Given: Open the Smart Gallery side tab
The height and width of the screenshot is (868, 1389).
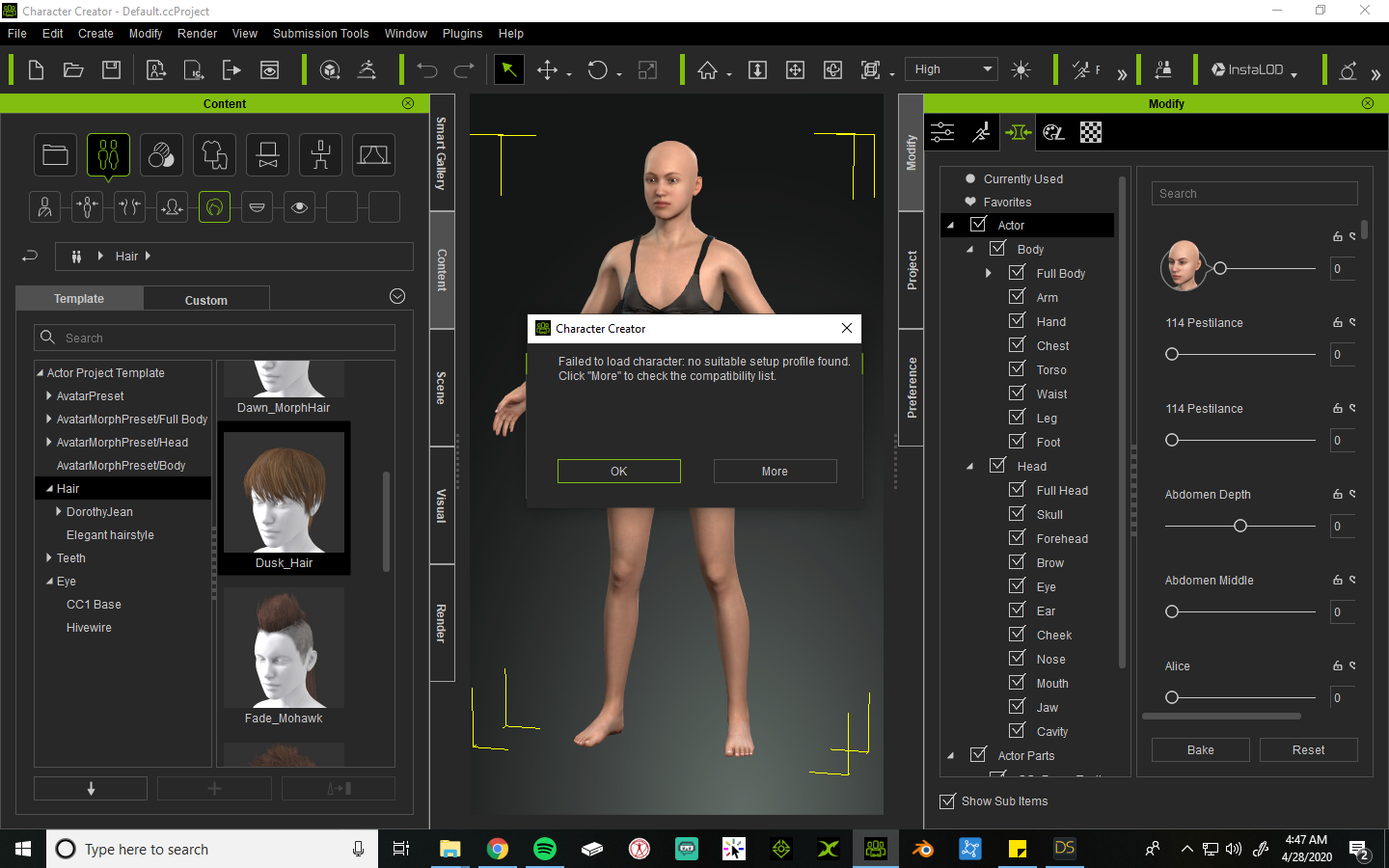Looking at the screenshot, I should click(442, 152).
